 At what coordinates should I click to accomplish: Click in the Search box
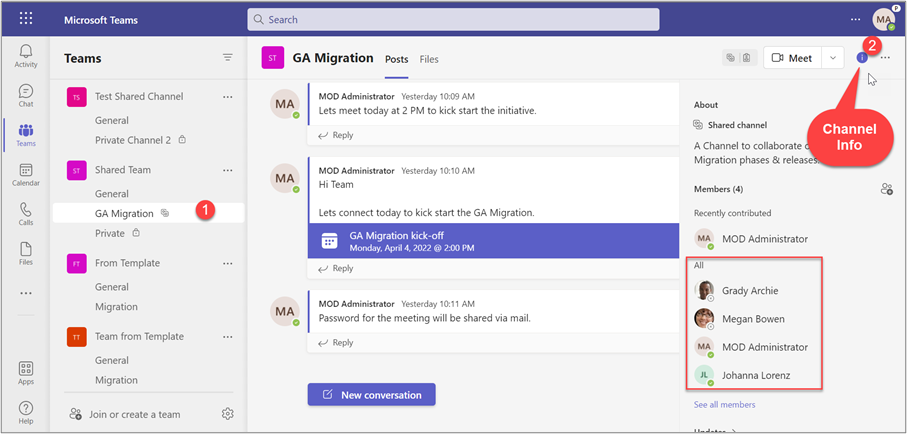pos(453,19)
